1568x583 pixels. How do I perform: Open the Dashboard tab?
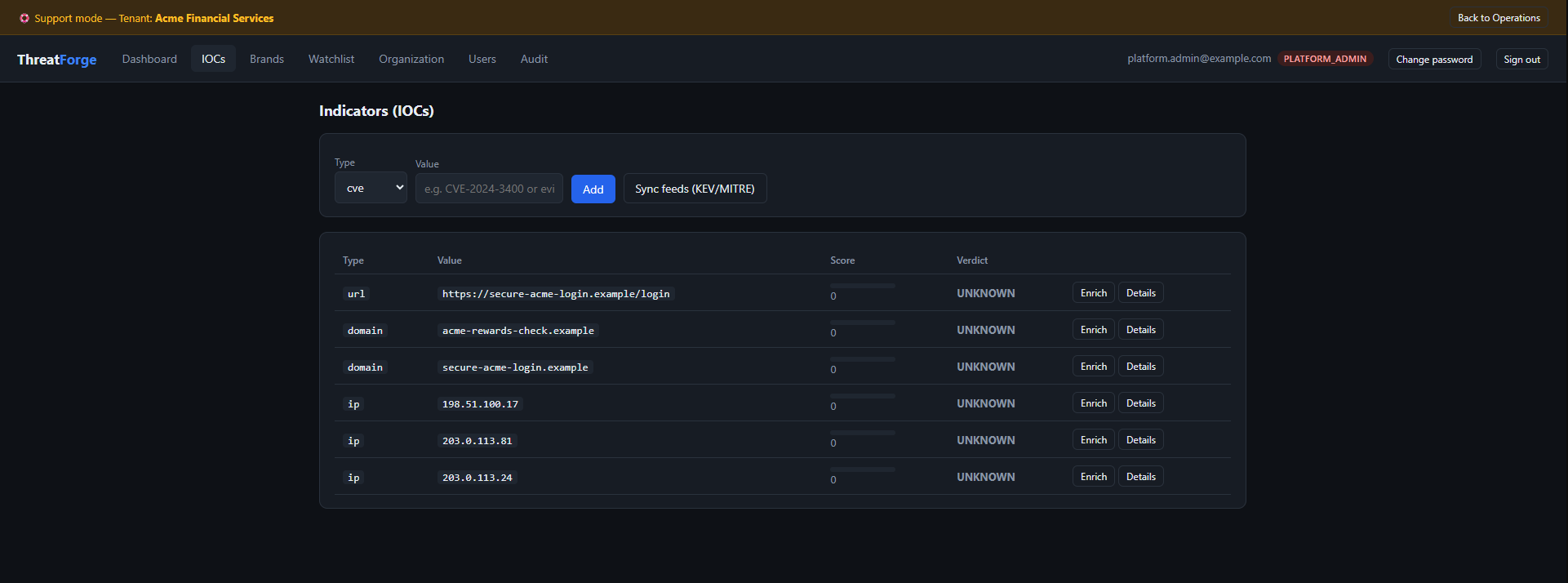[149, 59]
